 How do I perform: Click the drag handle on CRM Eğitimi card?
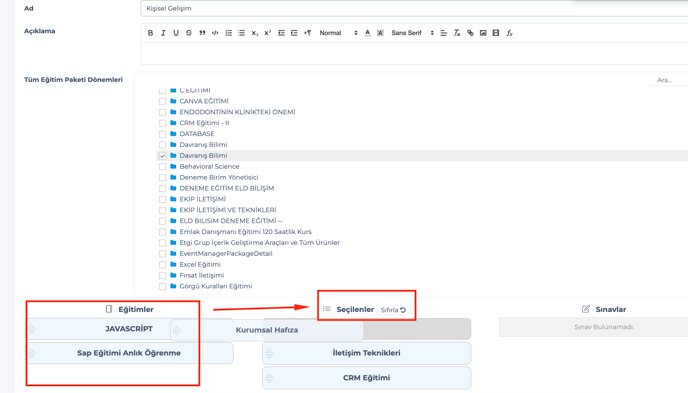click(269, 378)
